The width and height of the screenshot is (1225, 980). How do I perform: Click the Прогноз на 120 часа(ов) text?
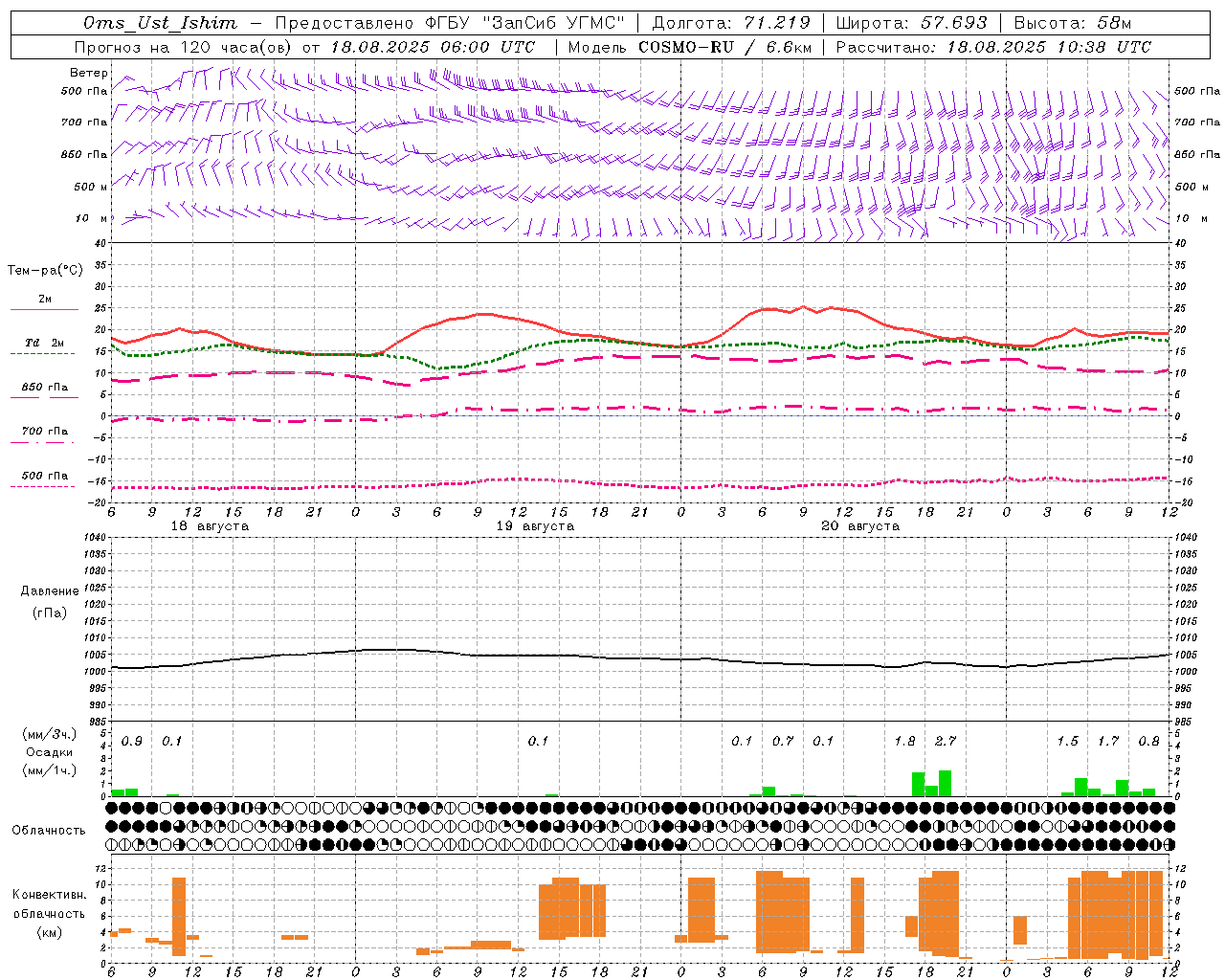[185, 47]
